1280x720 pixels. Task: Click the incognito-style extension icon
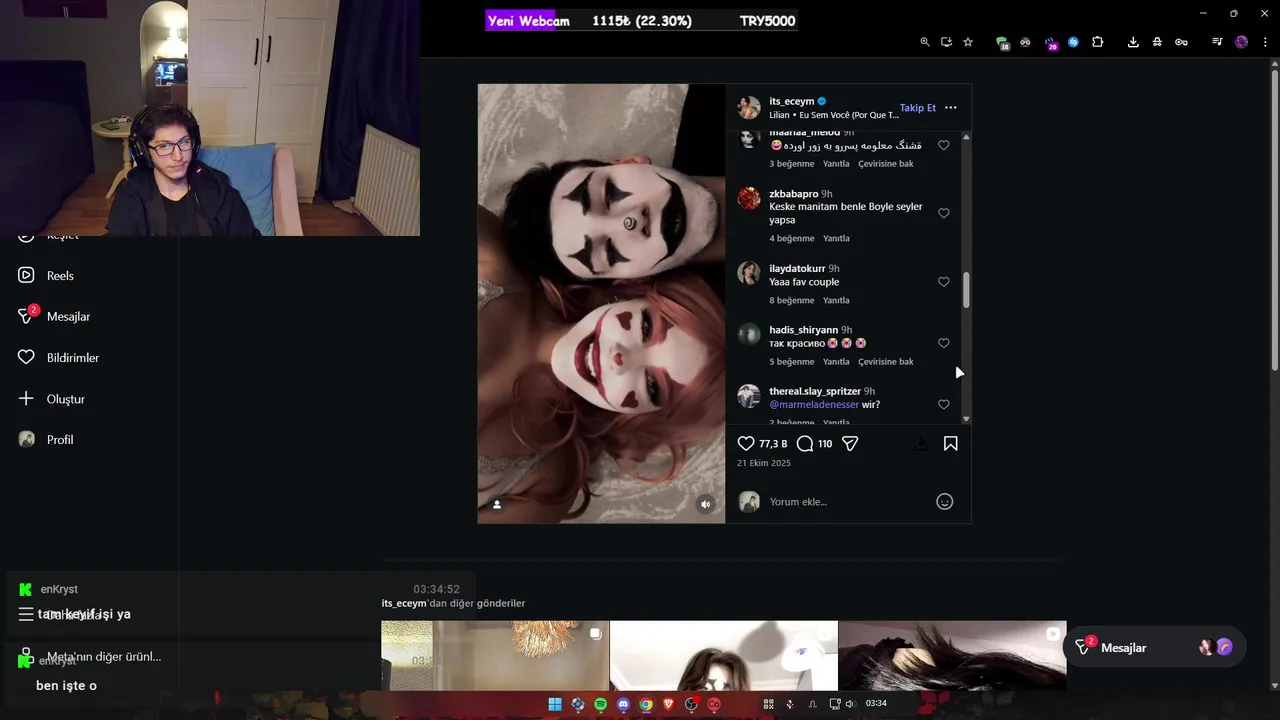[x=1157, y=42]
